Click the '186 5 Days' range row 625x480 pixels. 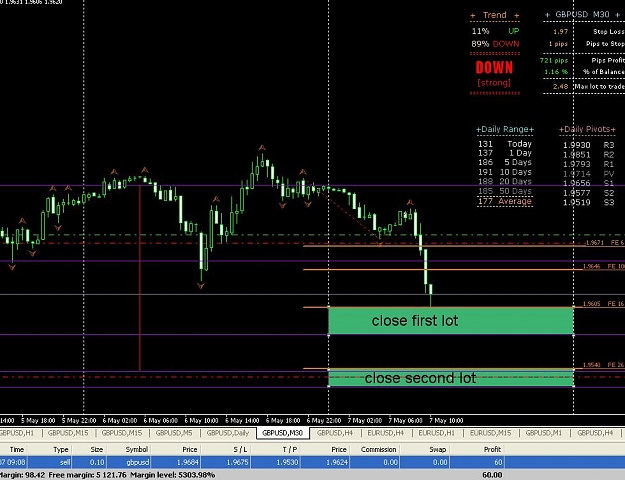[x=505, y=162]
